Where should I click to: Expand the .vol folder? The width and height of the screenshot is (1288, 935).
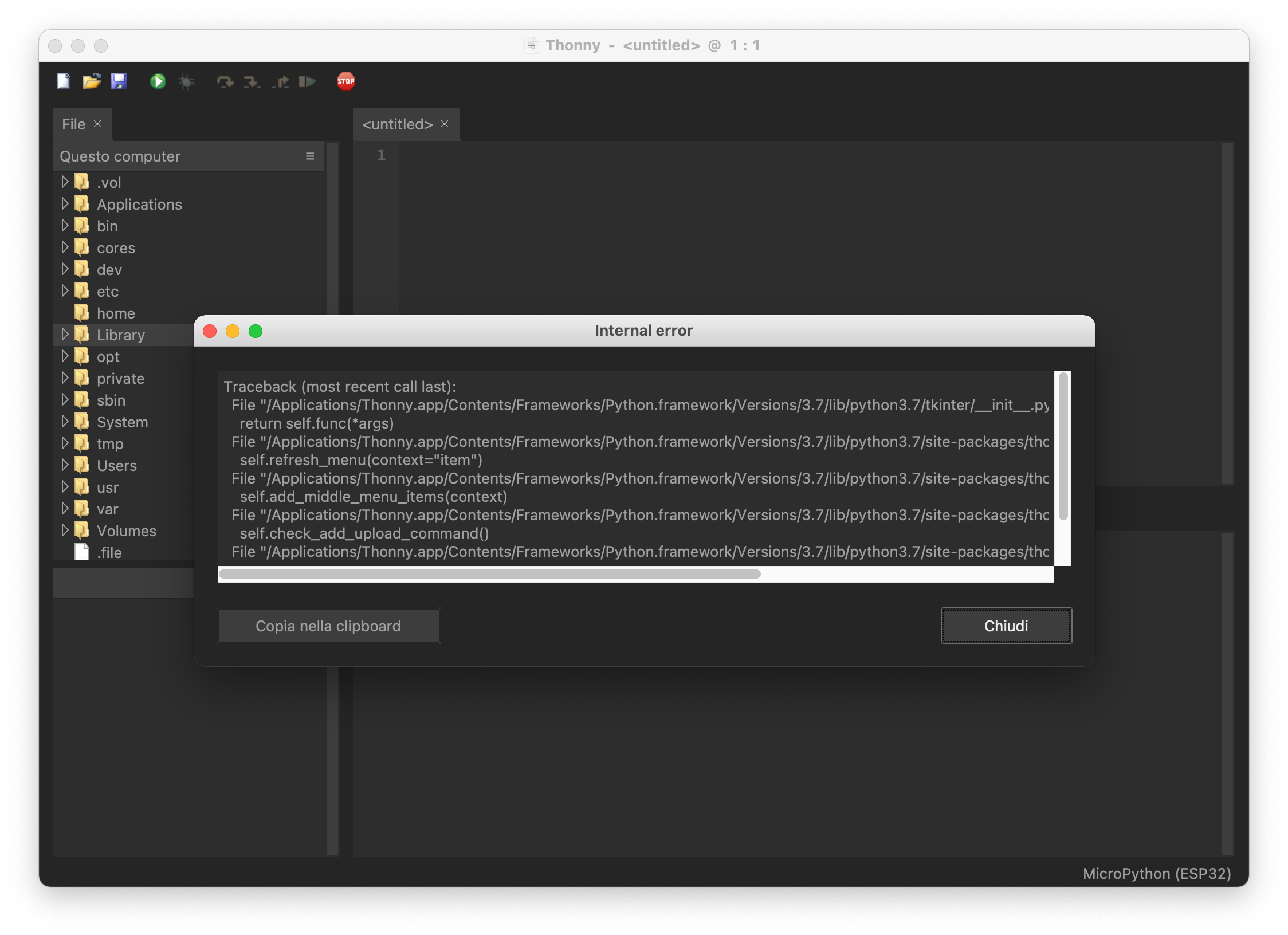point(65,182)
